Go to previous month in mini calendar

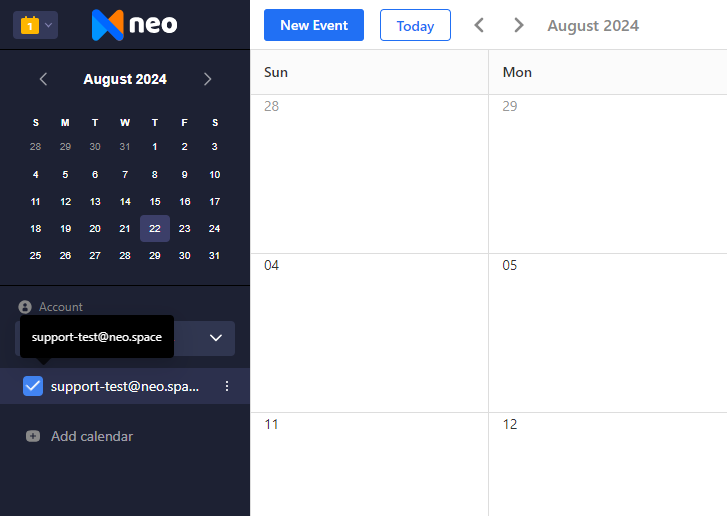(x=43, y=79)
